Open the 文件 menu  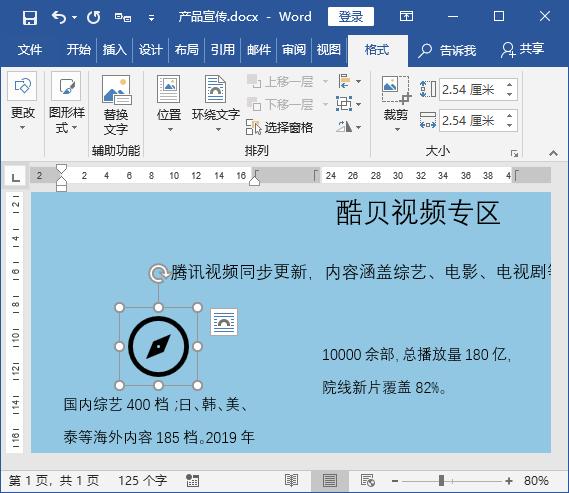tap(30, 49)
